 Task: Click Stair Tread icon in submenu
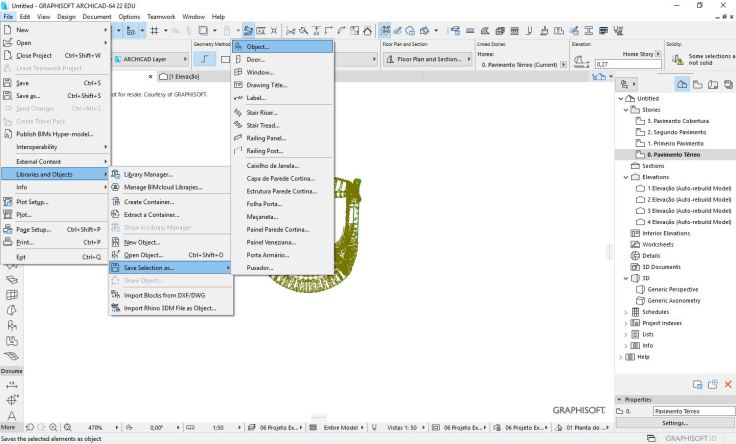pos(238,125)
